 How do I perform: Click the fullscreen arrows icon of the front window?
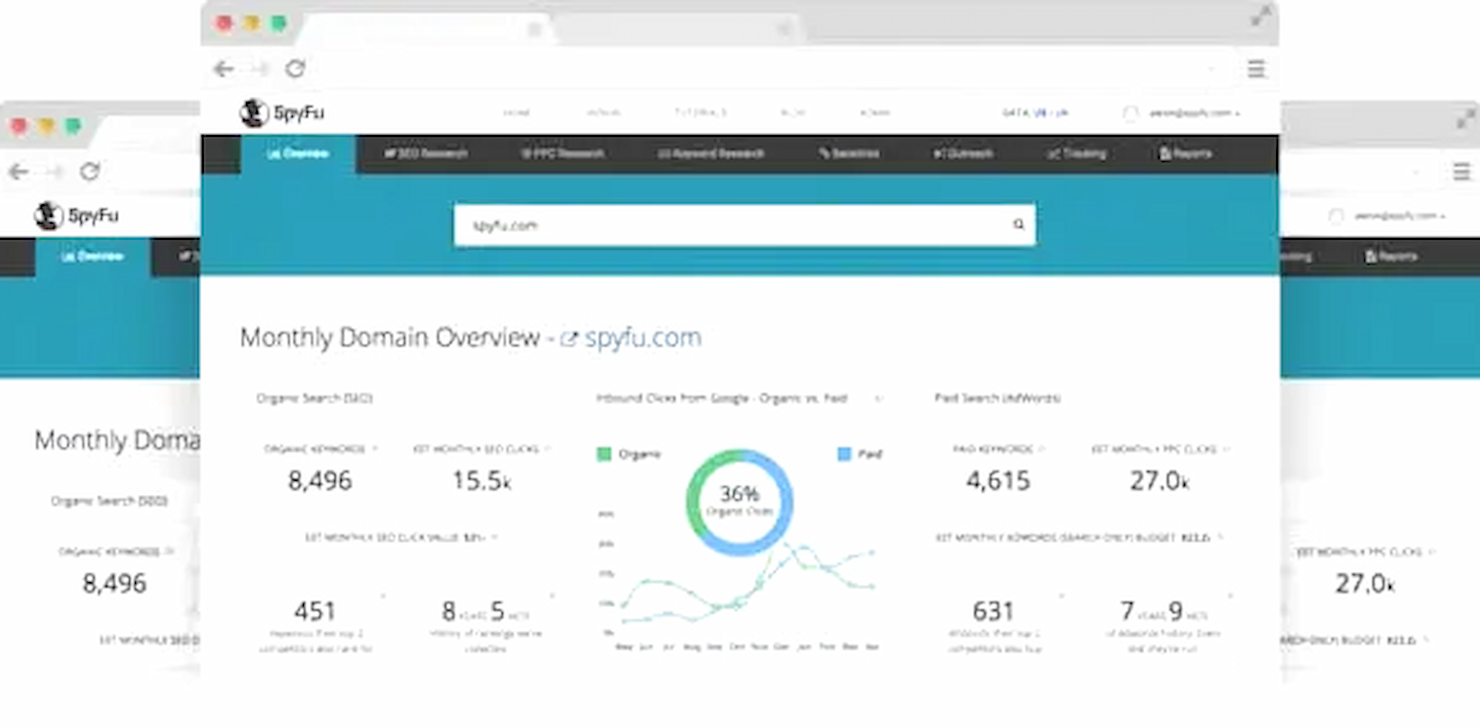(1261, 16)
